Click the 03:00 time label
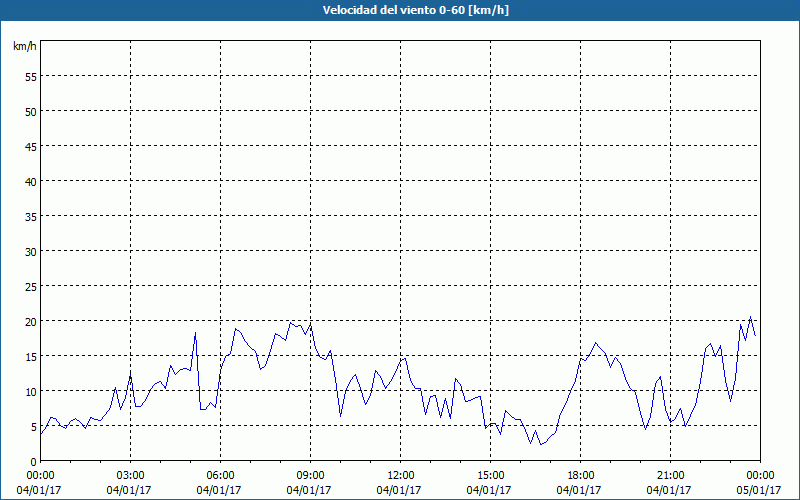The image size is (800, 500). [129, 476]
